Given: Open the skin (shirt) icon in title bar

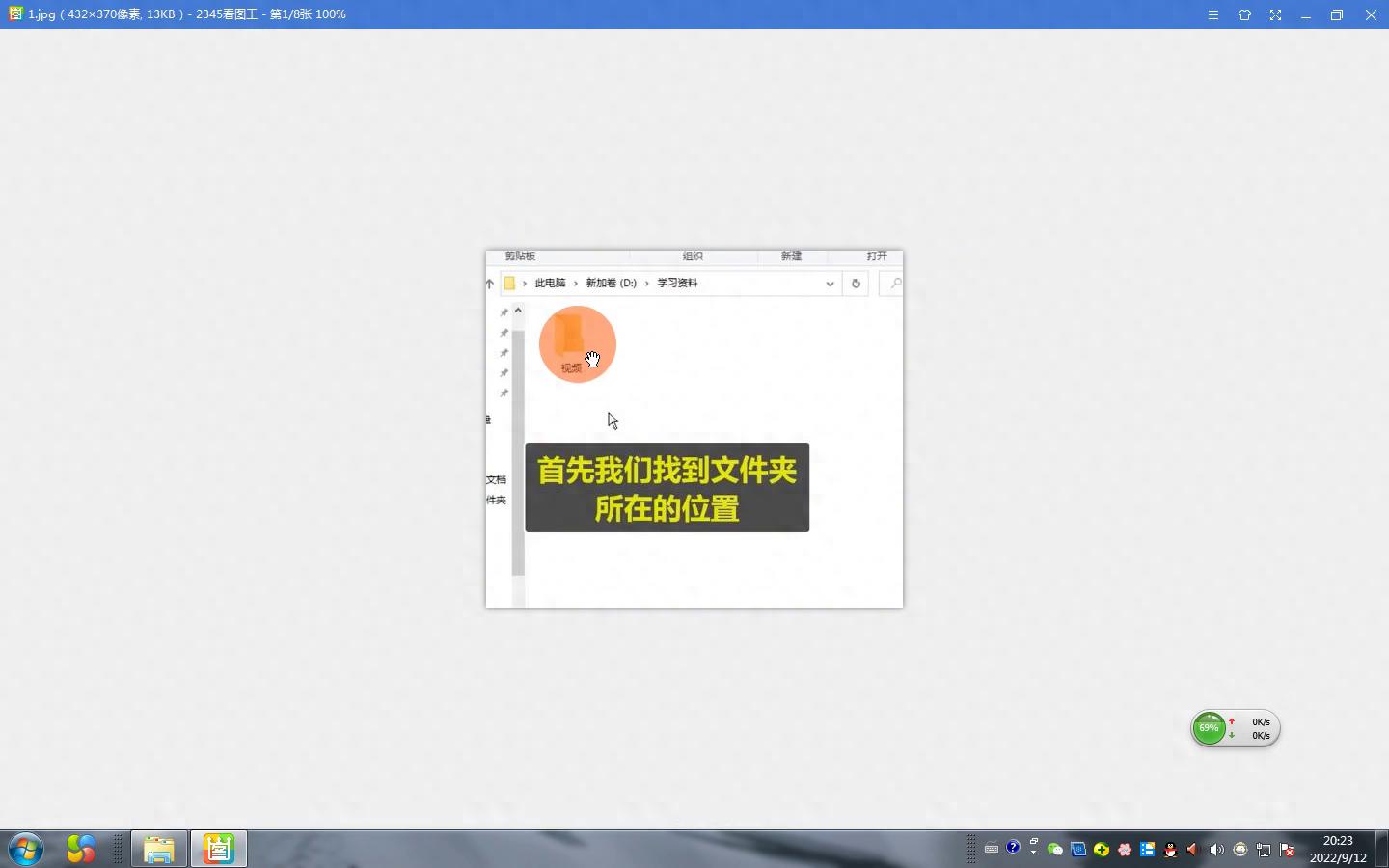Looking at the screenshot, I should click(x=1244, y=14).
